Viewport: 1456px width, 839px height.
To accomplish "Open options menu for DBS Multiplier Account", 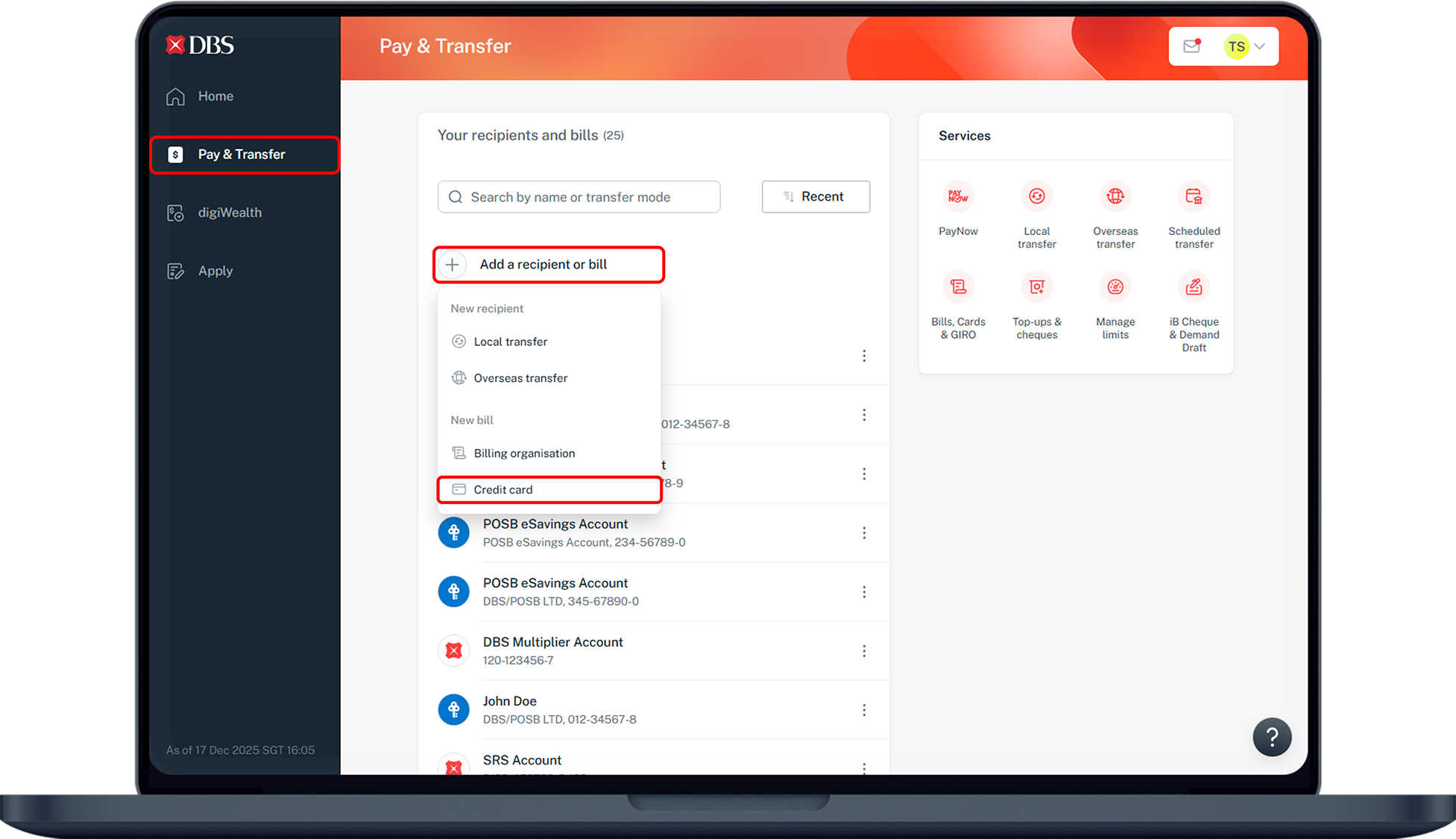I will tap(864, 651).
